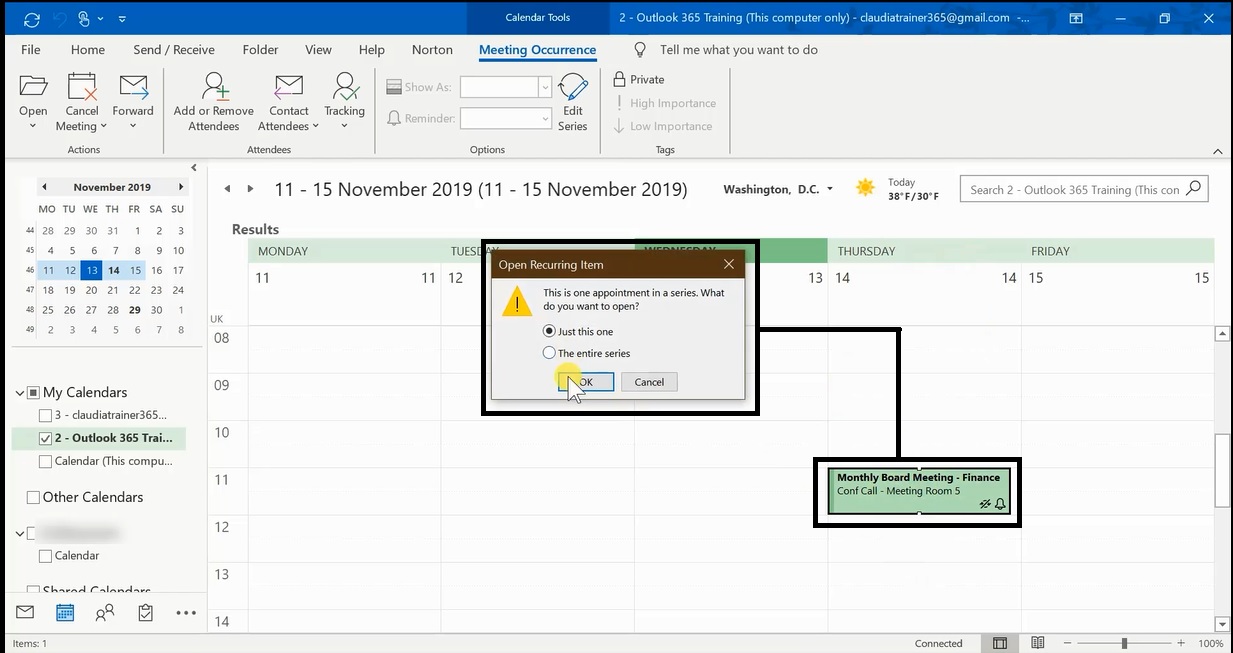The width and height of the screenshot is (1233, 653).
Task: Click search magnifier icon in search box
Action: [1194, 189]
